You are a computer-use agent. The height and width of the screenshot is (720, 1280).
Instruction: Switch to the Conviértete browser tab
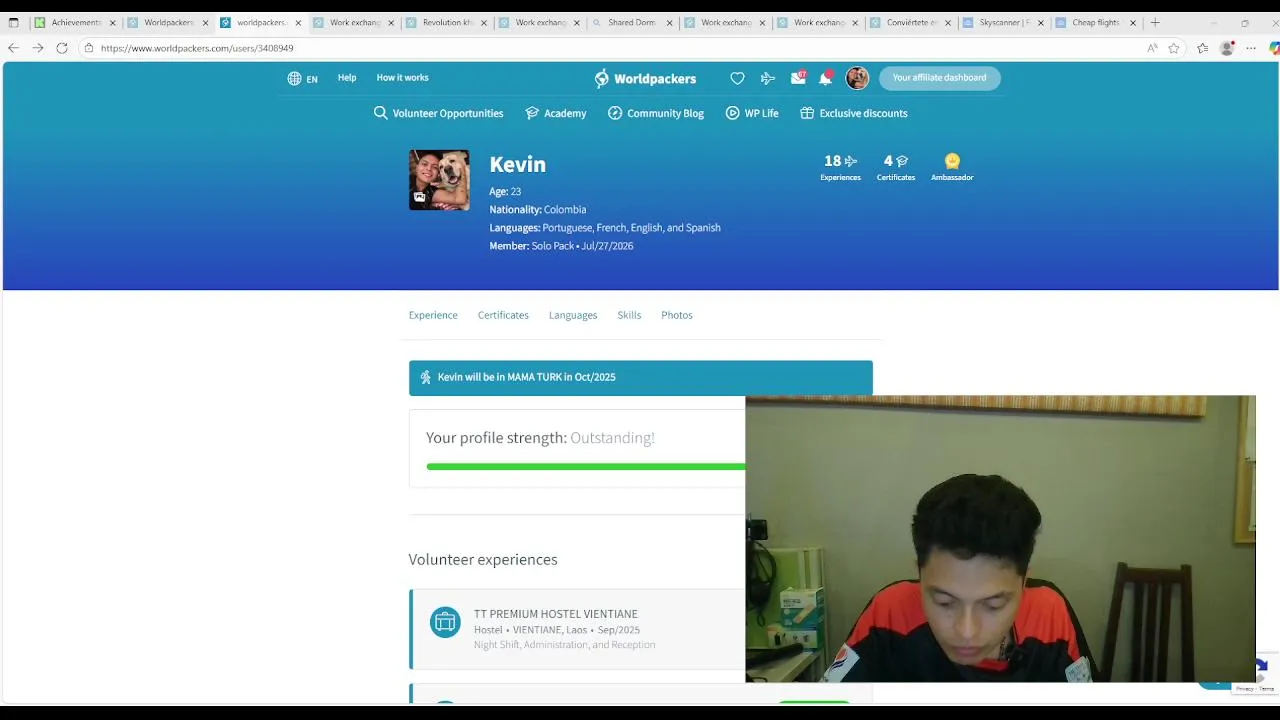912,22
